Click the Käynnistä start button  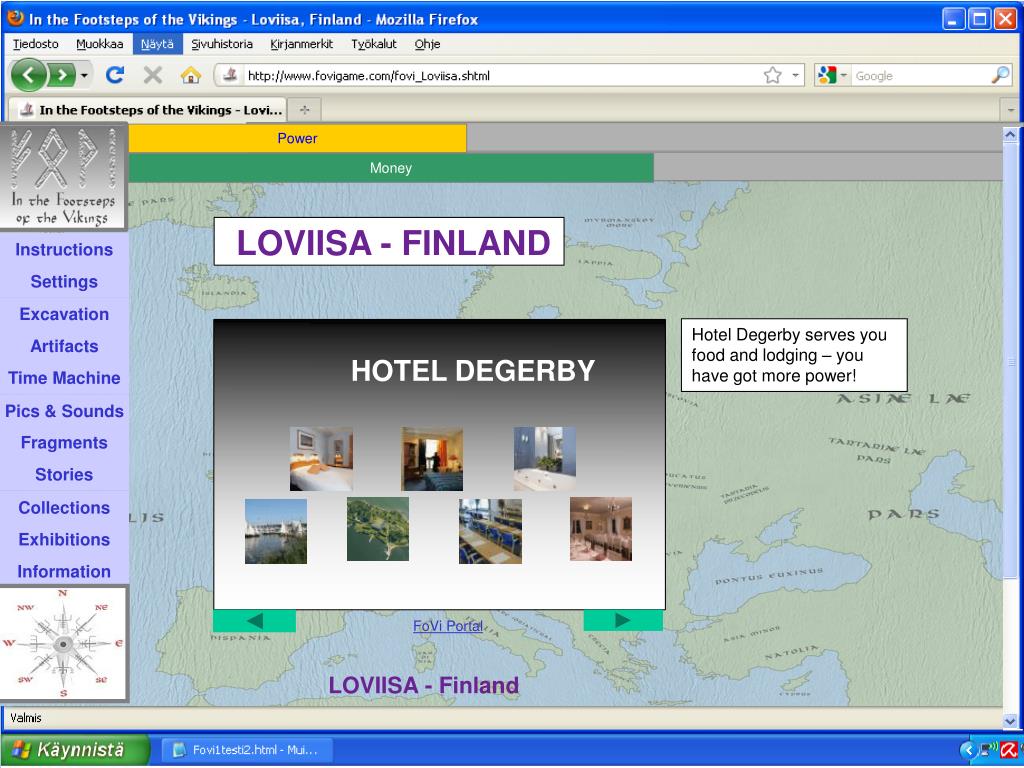pos(75,750)
